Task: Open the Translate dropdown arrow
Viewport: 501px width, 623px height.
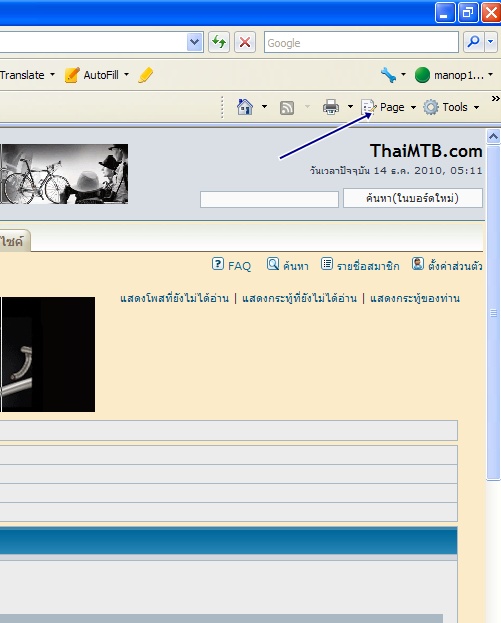Action: pos(52,75)
